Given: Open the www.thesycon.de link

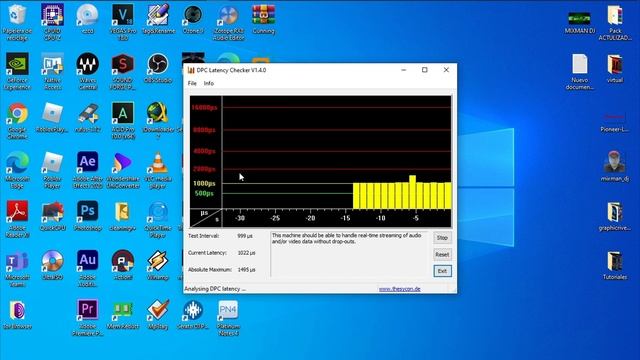Looking at the screenshot, I should [400, 289].
